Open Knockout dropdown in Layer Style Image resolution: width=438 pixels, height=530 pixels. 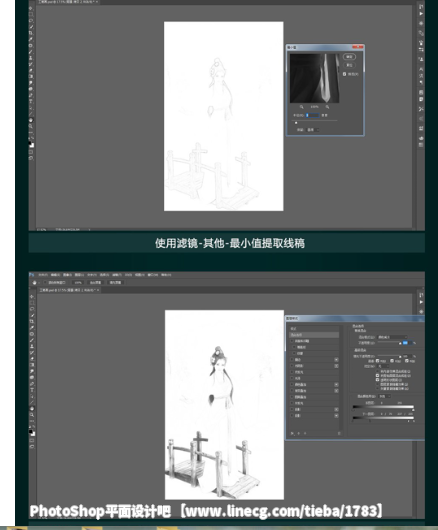pos(383,366)
